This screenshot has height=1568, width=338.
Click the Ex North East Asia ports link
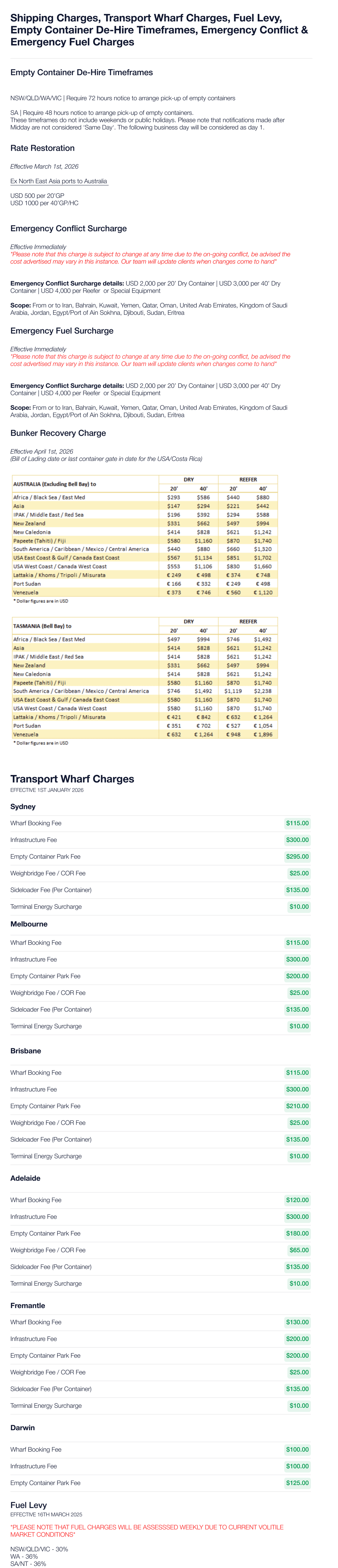(58, 182)
